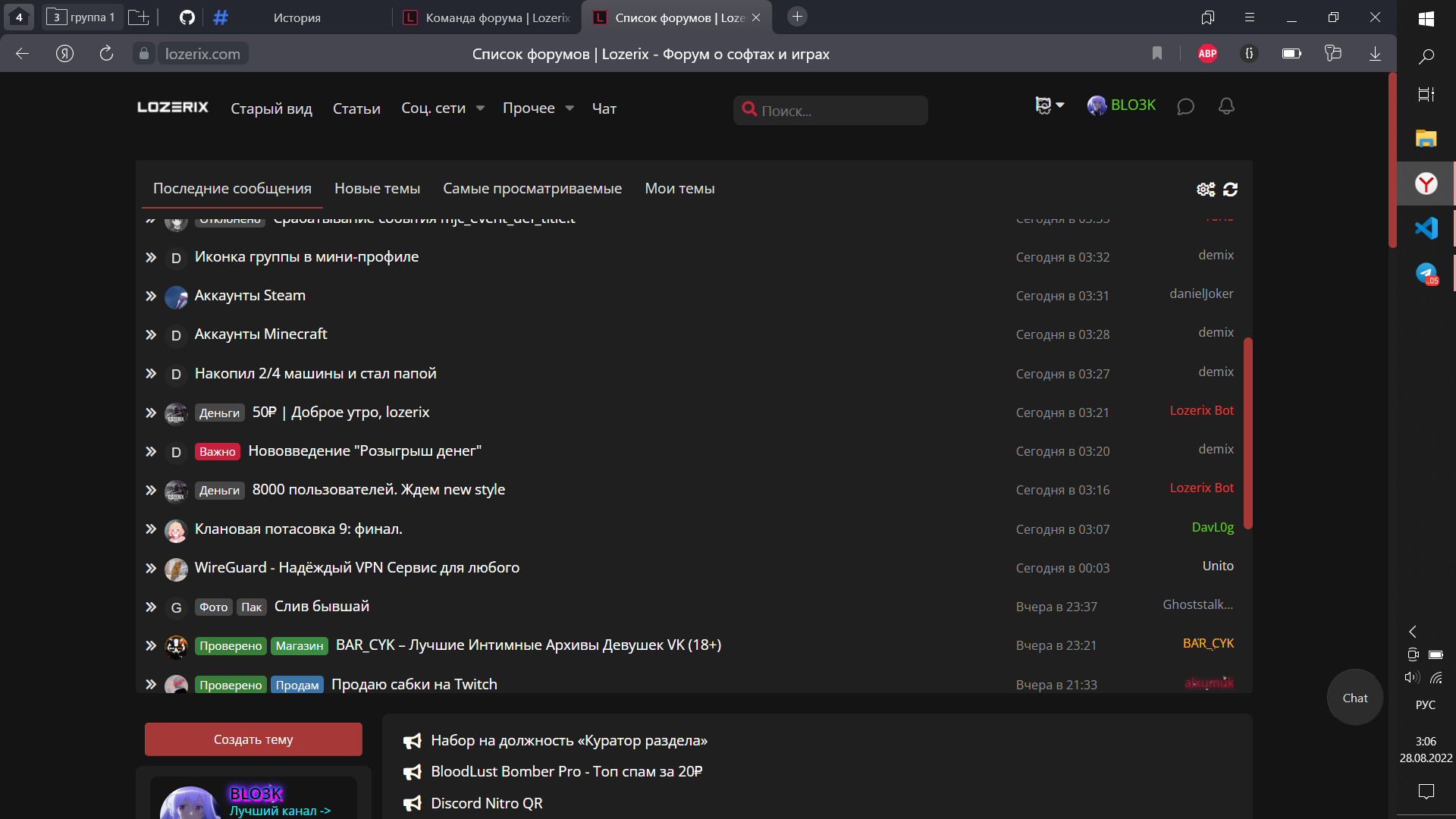Click the forum search field
1456x819 pixels.
click(x=830, y=110)
